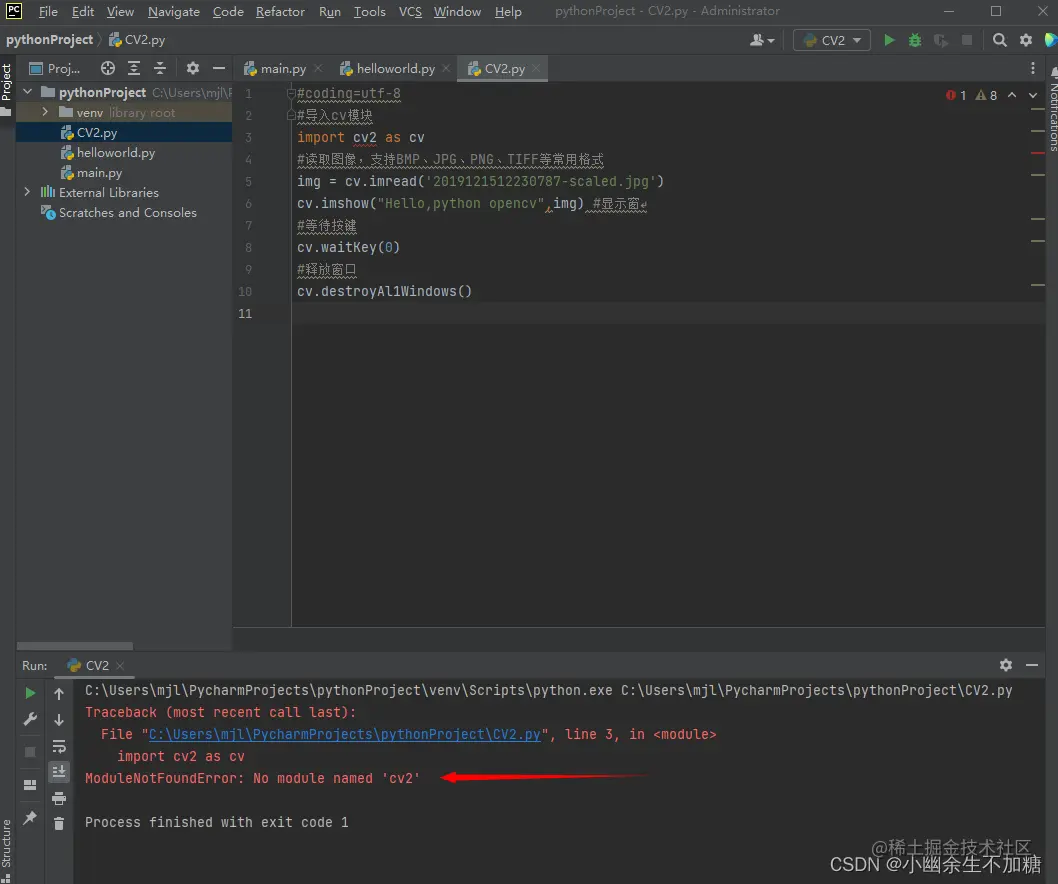The width and height of the screenshot is (1058, 884).
Task: Open the user account icon menu
Action: (762, 40)
